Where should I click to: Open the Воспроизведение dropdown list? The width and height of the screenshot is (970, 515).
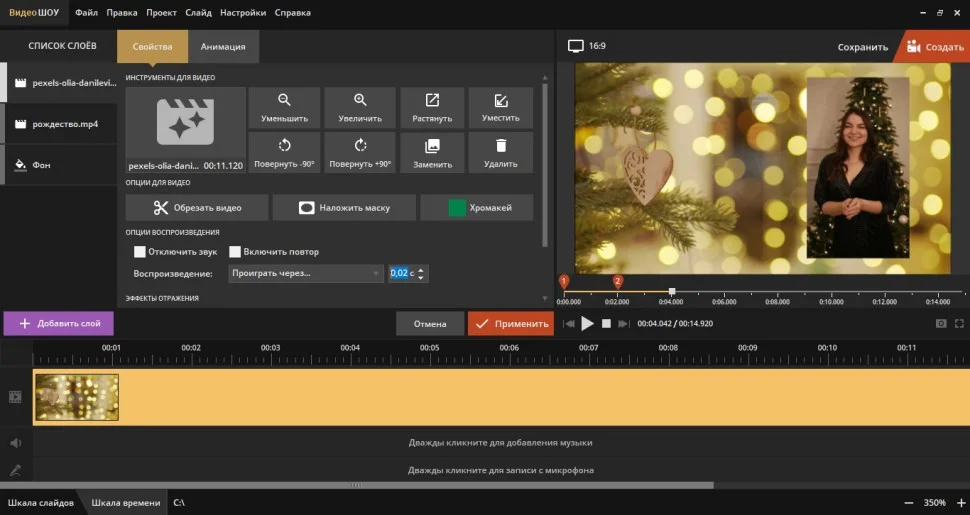click(x=305, y=273)
